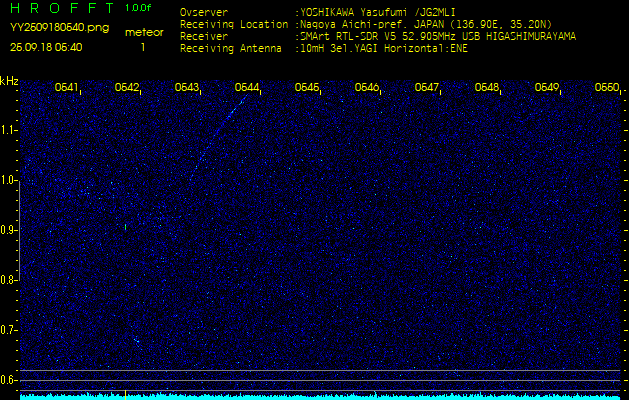Screen dimensions: 629x400
Task: Select the 0650 time marker
Action: [x=606, y=88]
